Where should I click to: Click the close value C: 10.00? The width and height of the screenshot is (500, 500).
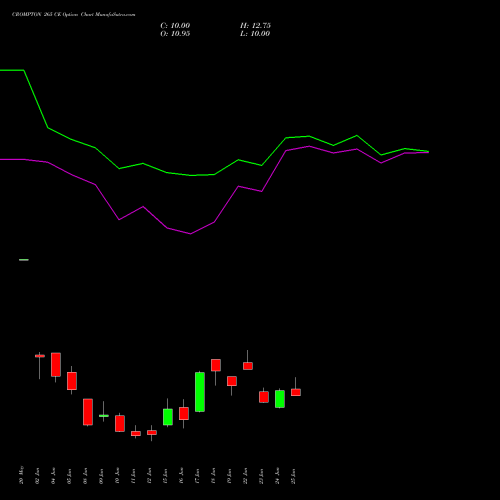[175, 26]
